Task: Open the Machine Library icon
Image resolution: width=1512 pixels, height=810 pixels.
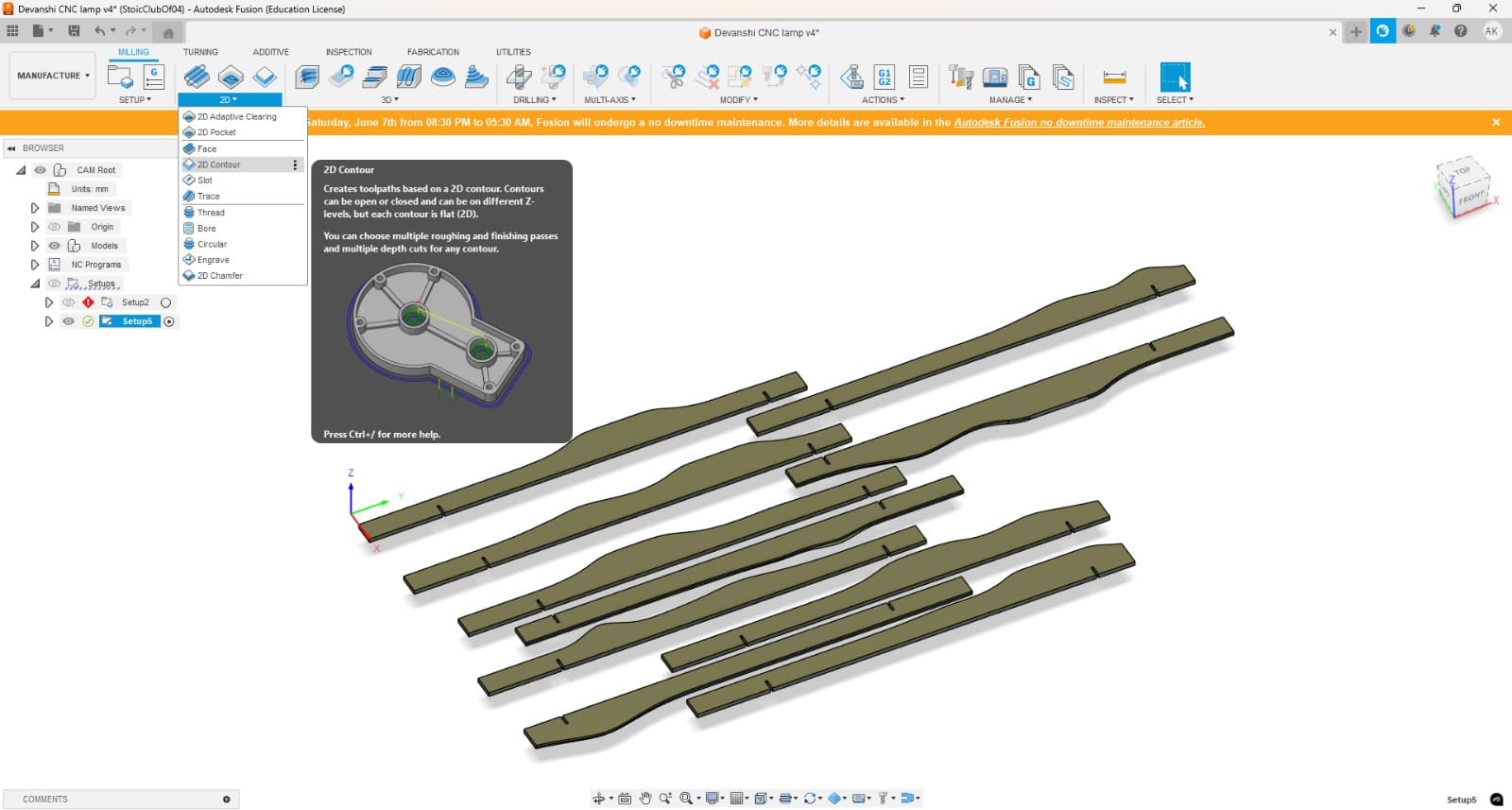Action: coord(995,77)
